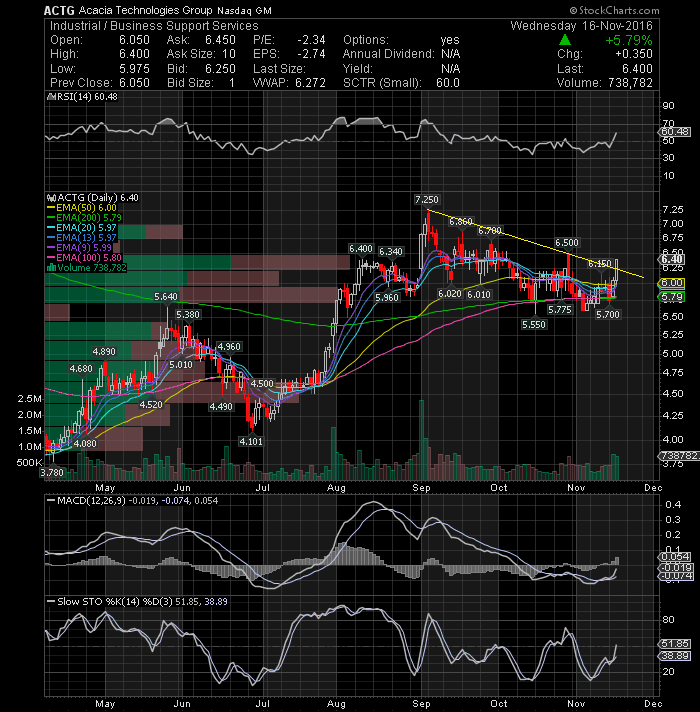Click the RSI(14) 60.48 indicator label
This screenshot has width=700, height=712.
point(83,96)
